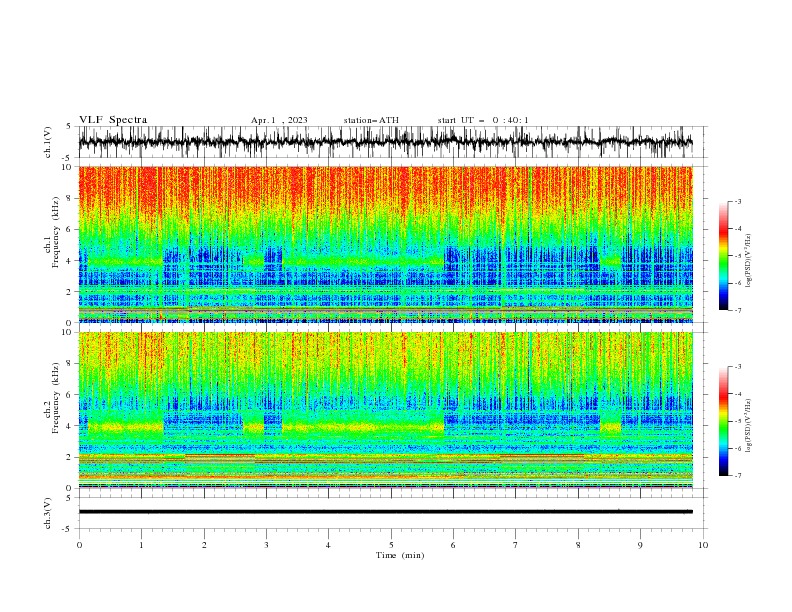The height and width of the screenshot is (612, 792).
Task: Click the ch.2 spectrogram panel
Action: [x=386, y=410]
